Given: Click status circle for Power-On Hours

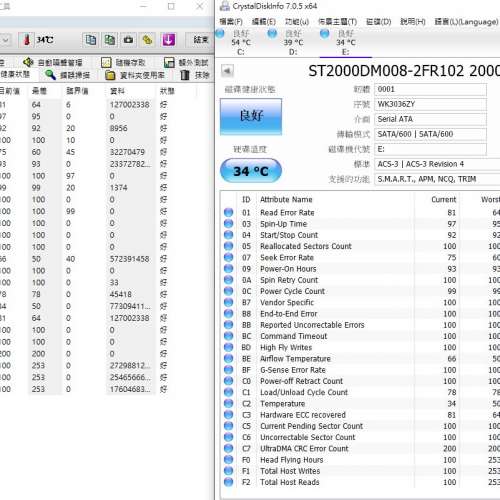Looking at the screenshot, I should 229,269.
